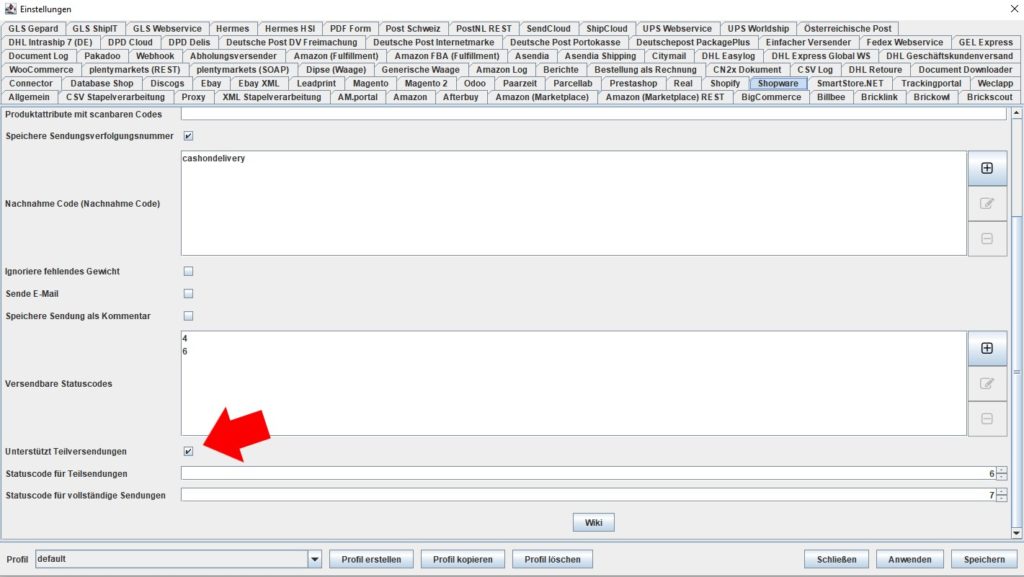
Task: Select the Odoo tab
Action: point(475,84)
